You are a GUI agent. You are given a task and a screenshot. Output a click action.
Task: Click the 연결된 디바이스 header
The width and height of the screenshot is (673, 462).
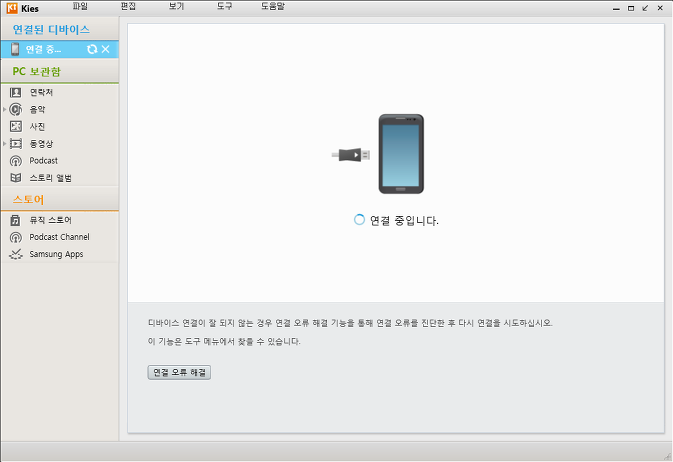click(x=51, y=29)
